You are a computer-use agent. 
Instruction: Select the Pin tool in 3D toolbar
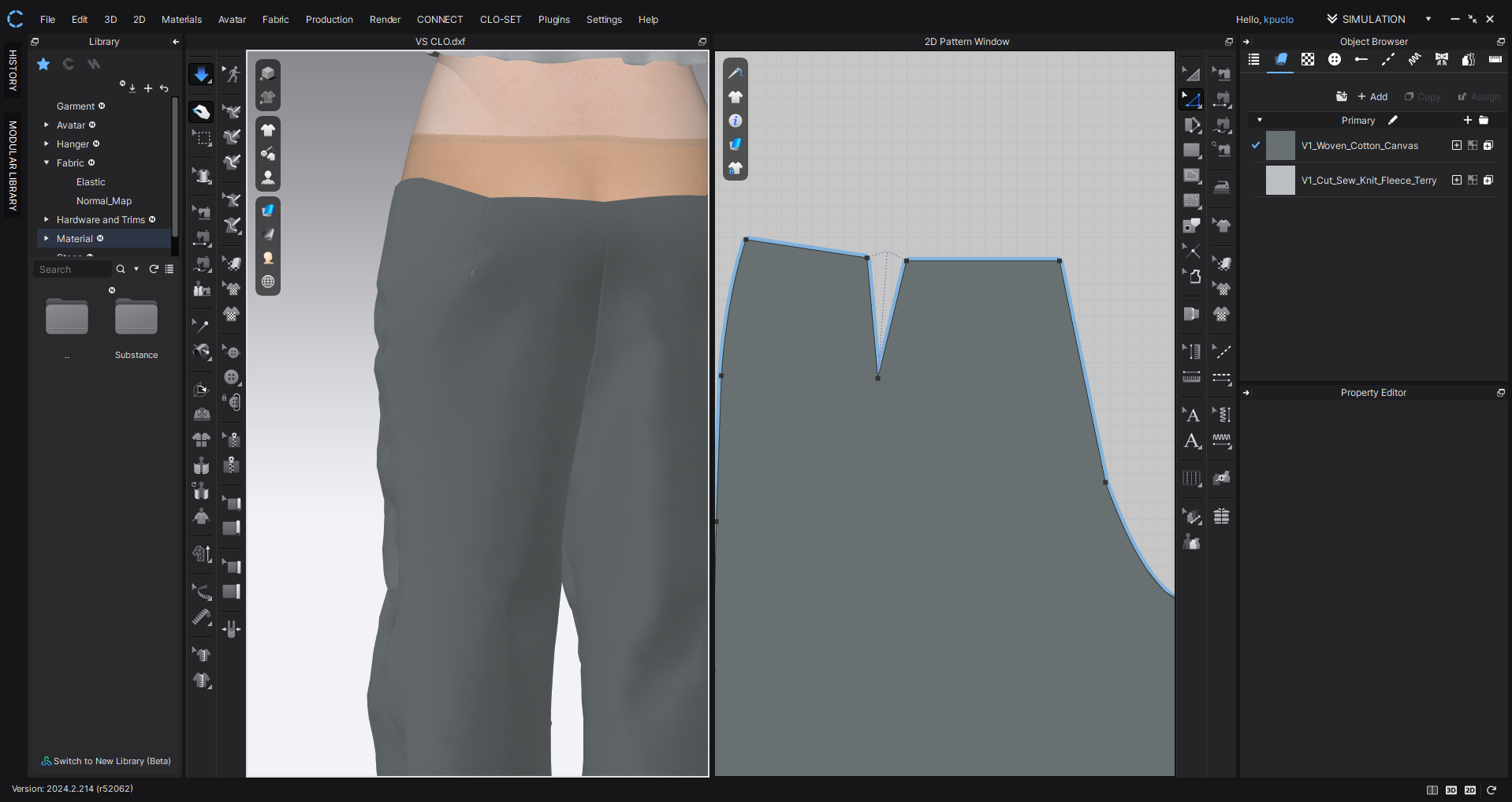tap(201, 325)
